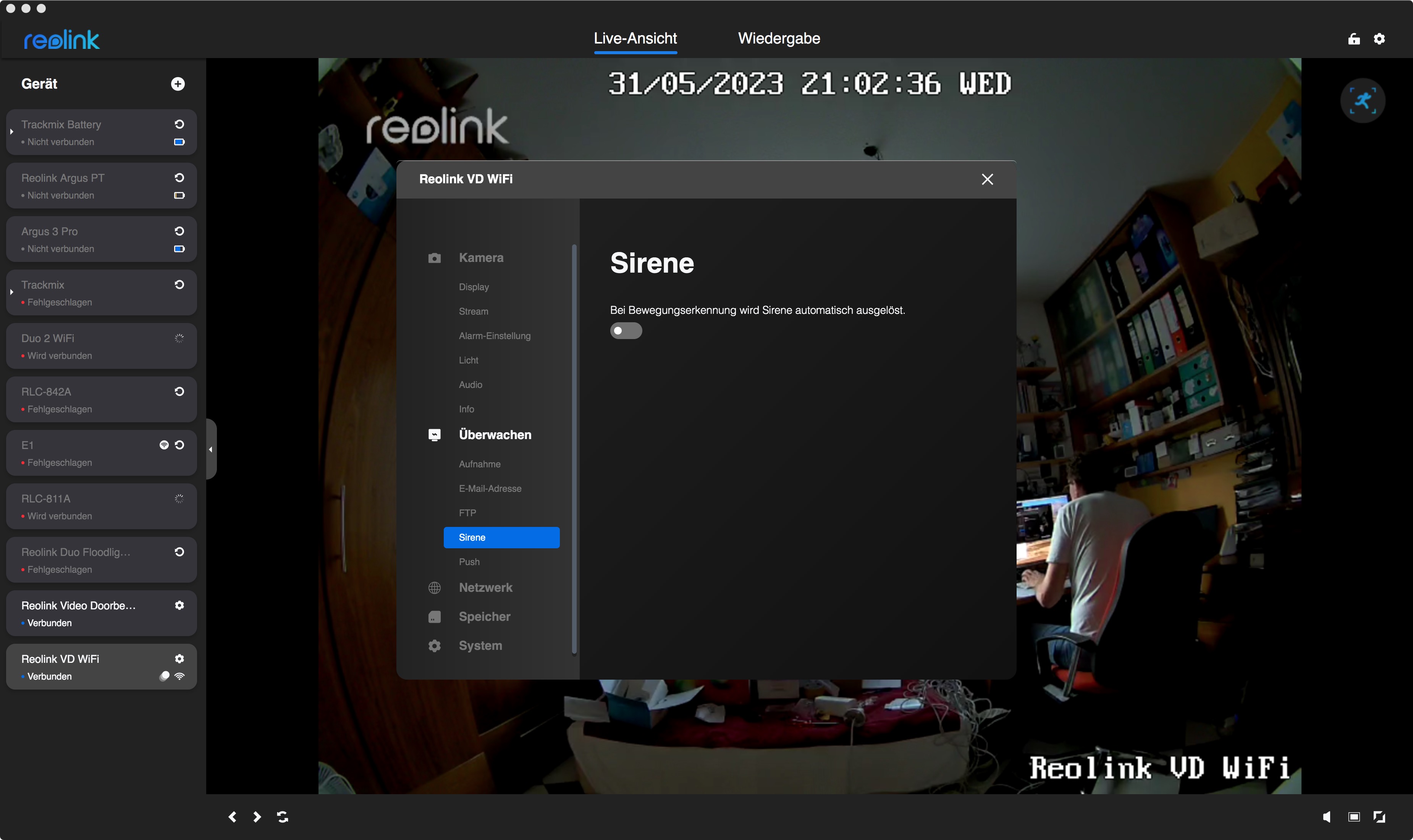
Task: Expand the Trackmix device tree arrow
Action: tap(11, 292)
